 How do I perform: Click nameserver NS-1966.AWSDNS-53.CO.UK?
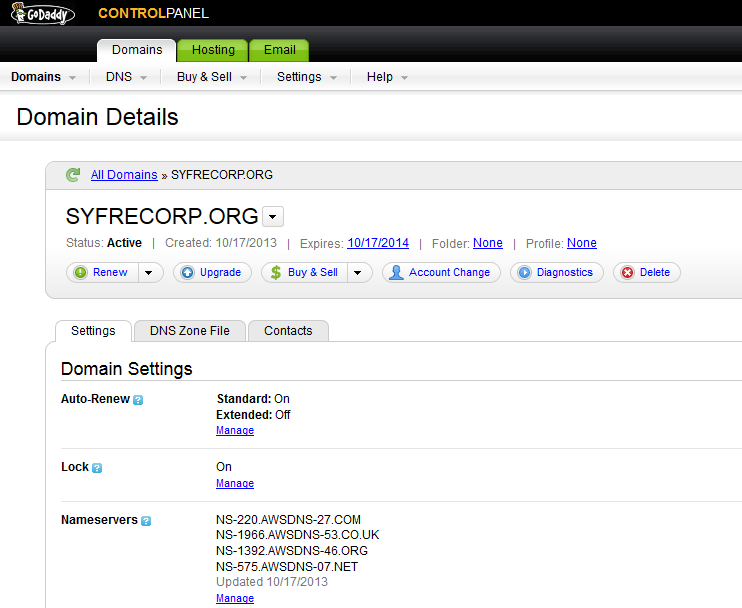[298, 535]
